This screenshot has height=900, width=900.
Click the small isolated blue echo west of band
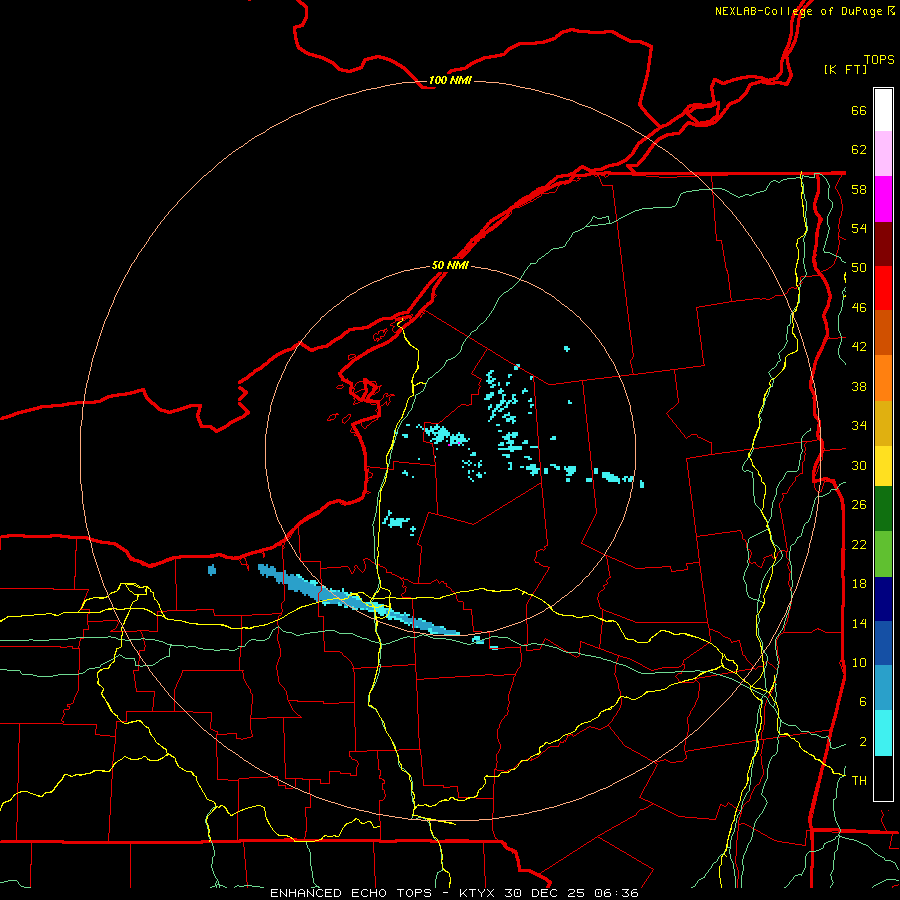(x=212, y=569)
